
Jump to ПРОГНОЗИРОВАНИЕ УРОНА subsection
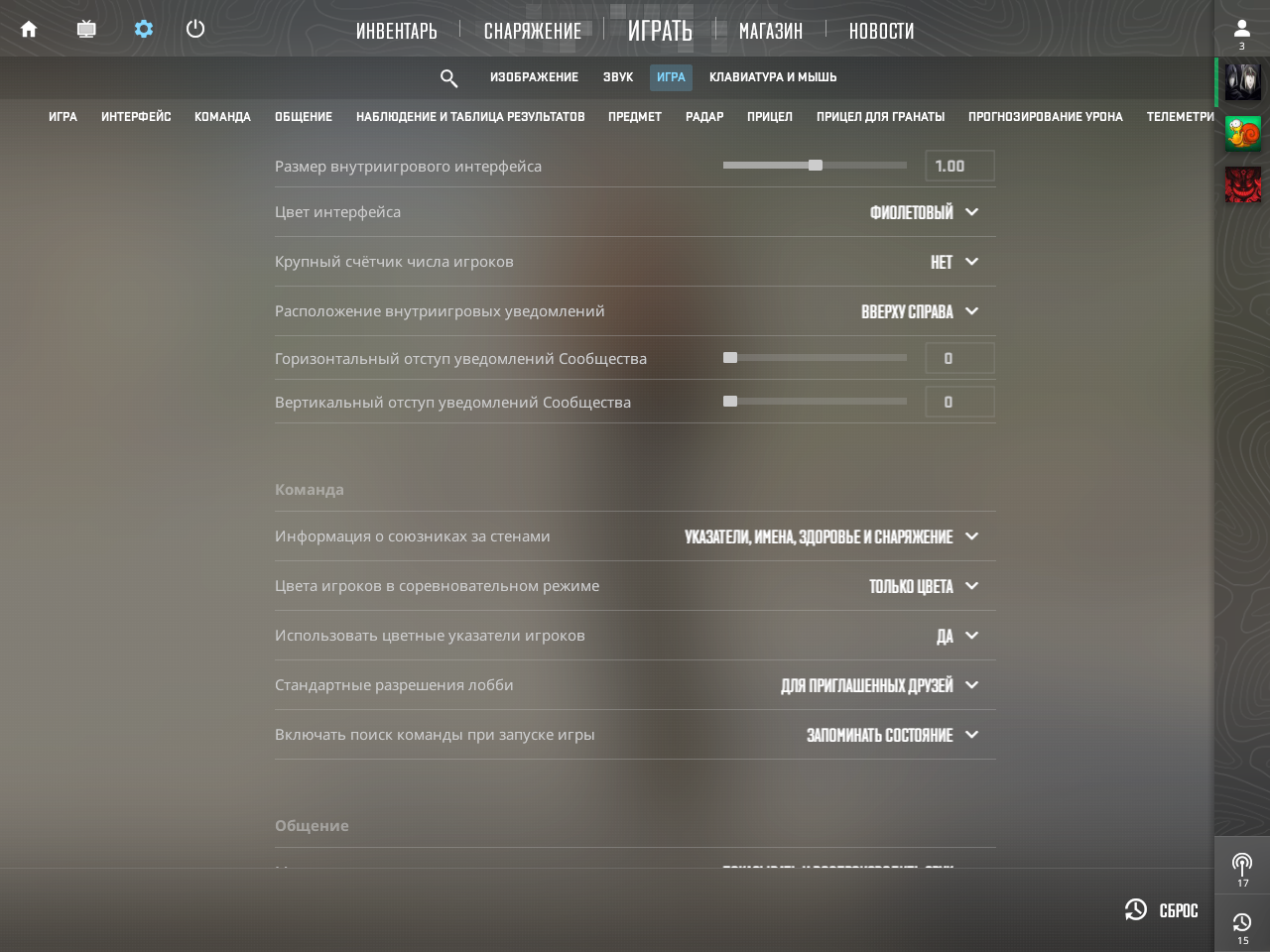(1046, 117)
